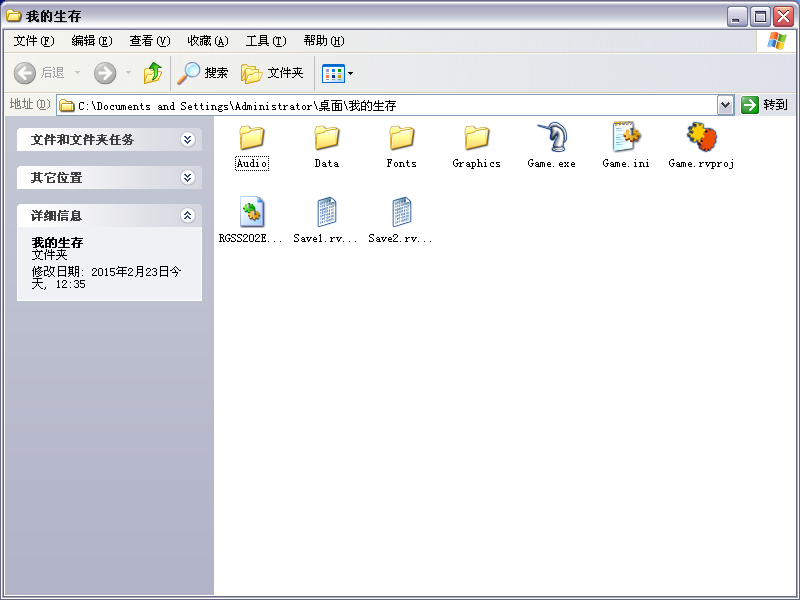Image resolution: width=800 pixels, height=600 pixels.
Task: Click the Game.rvproj file name label
Action: tap(701, 163)
